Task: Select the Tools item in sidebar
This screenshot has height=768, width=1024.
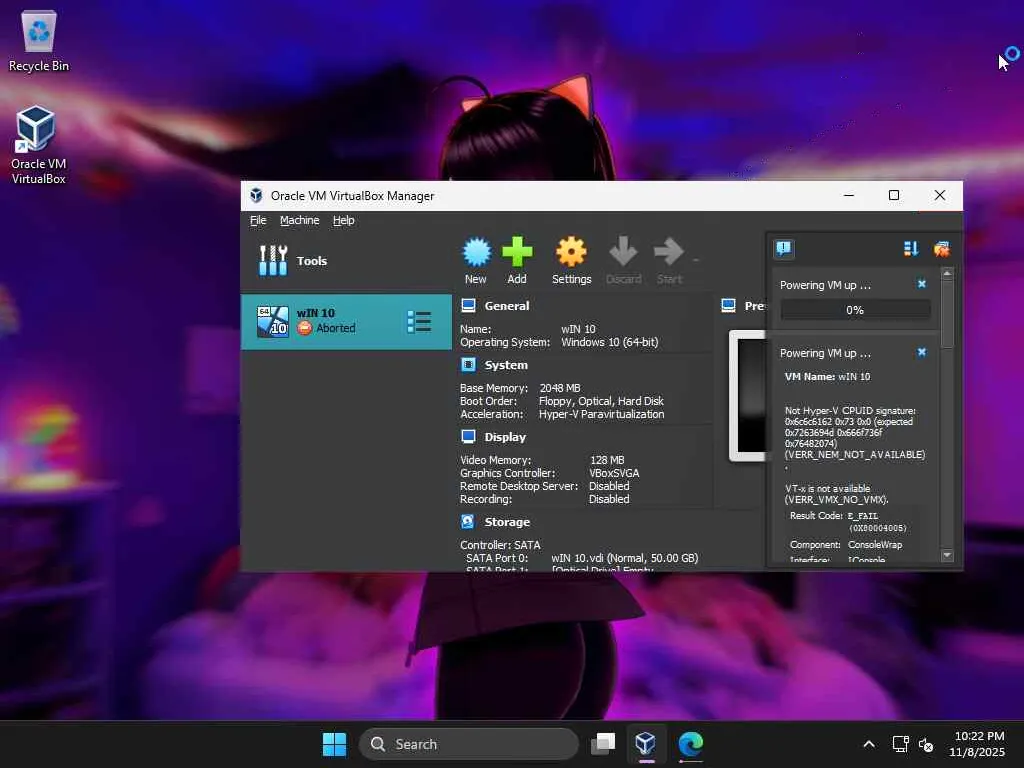Action: pos(346,261)
